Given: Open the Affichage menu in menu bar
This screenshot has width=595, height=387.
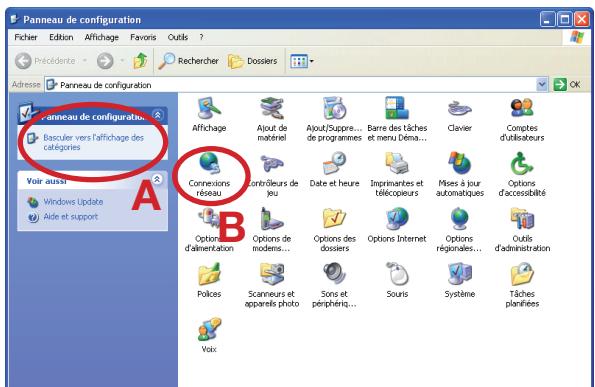Looking at the screenshot, I should click(101, 37).
